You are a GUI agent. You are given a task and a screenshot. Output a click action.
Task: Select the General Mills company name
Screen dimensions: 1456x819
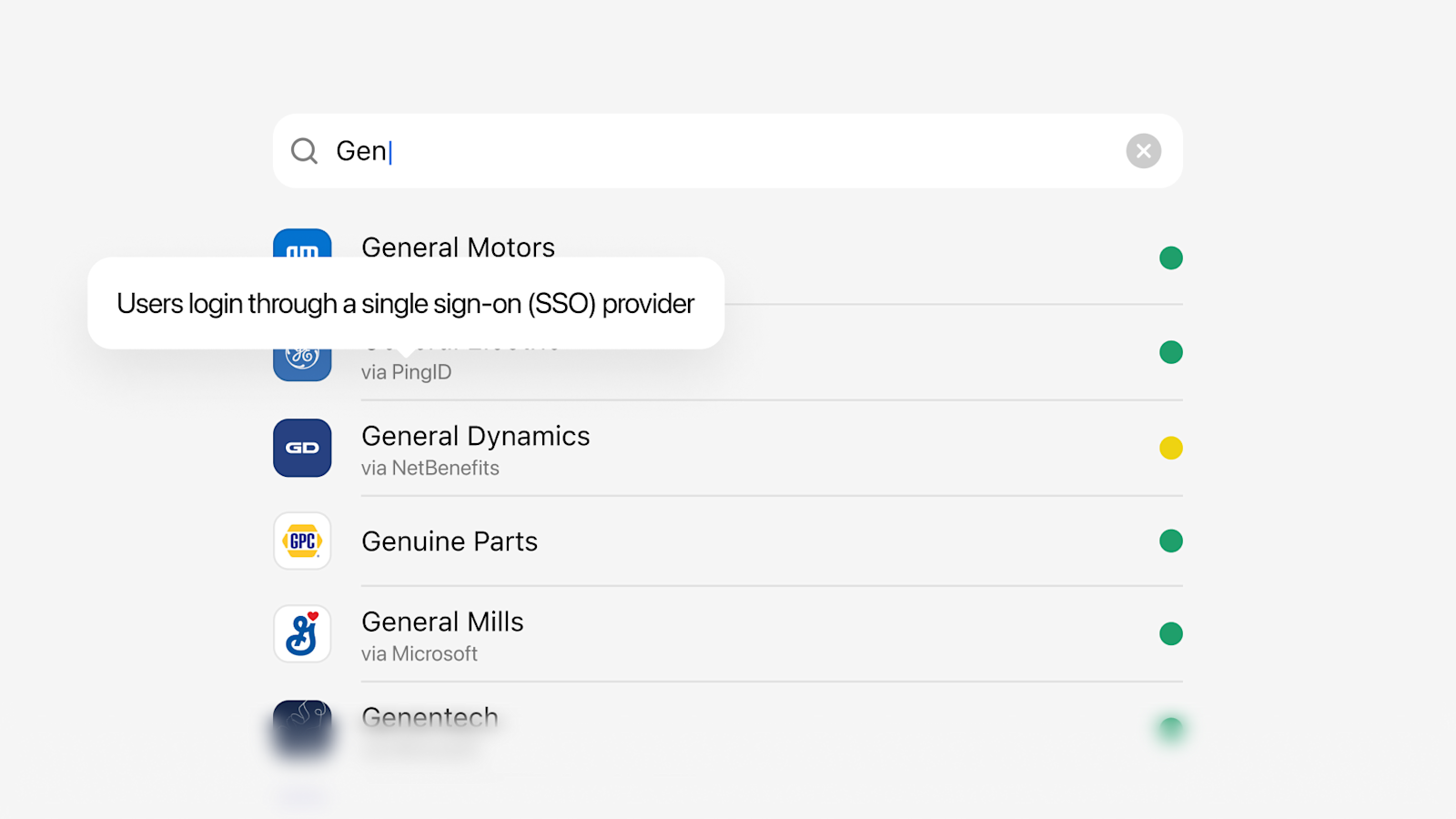[442, 622]
